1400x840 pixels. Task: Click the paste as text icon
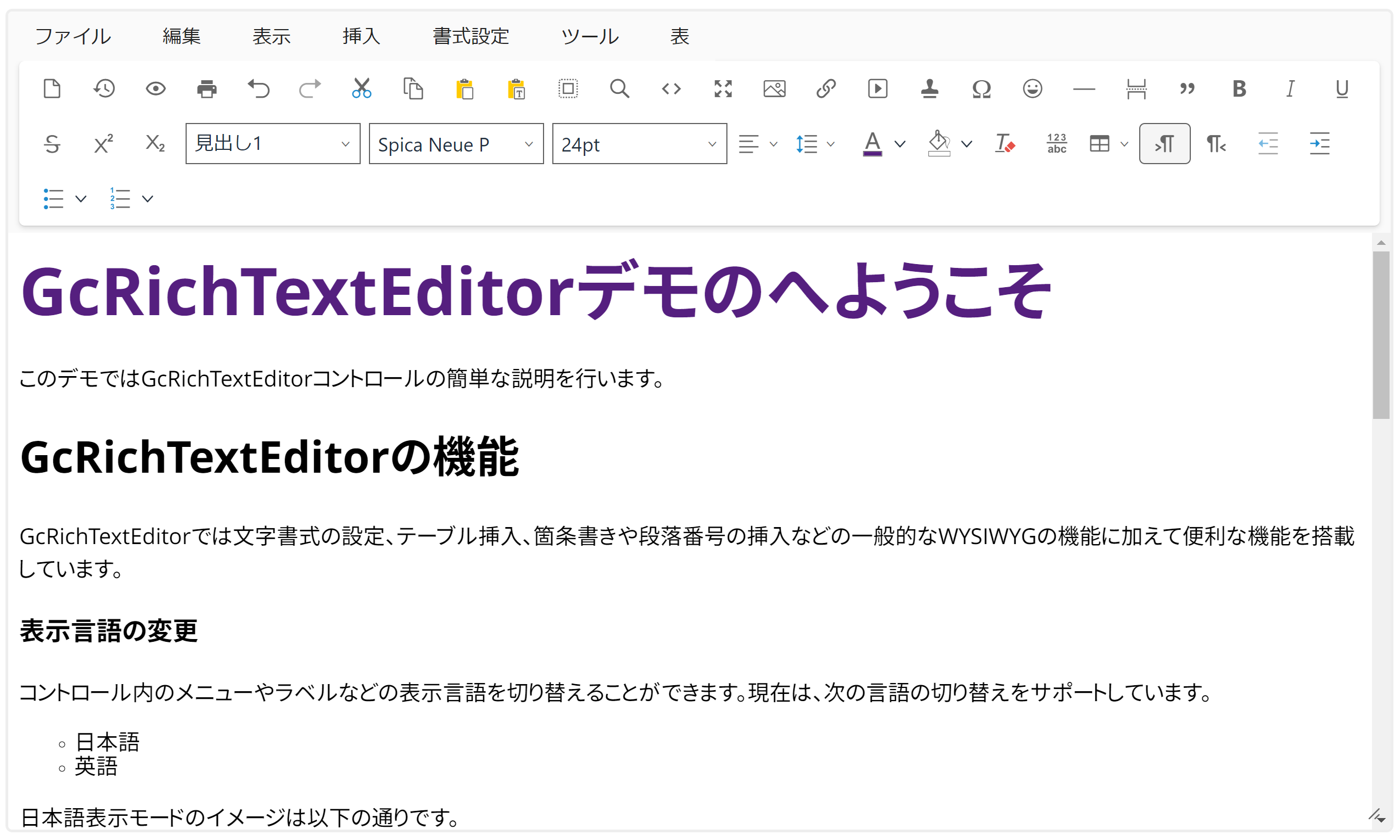pyautogui.click(x=517, y=89)
